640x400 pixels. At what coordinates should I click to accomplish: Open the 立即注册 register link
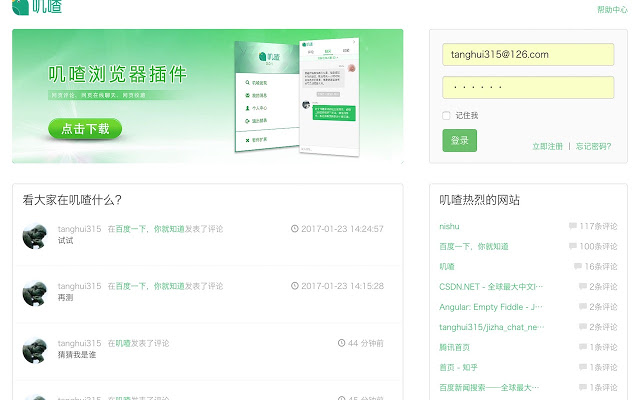547,146
